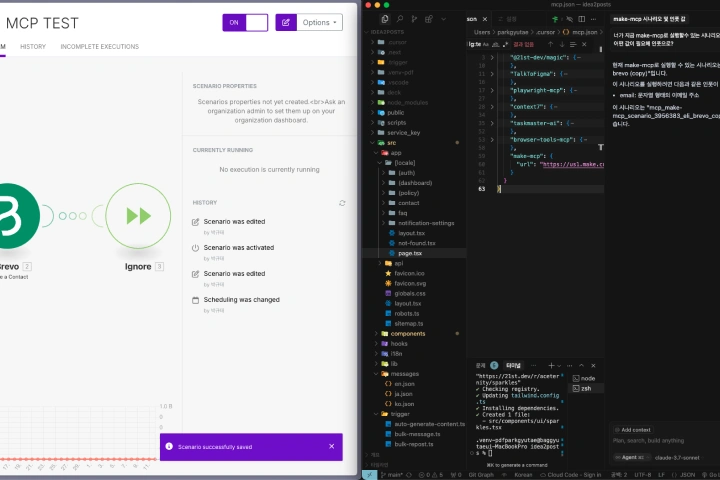Refresh the Make scenario history list
The height and width of the screenshot is (480, 720).
342,203
